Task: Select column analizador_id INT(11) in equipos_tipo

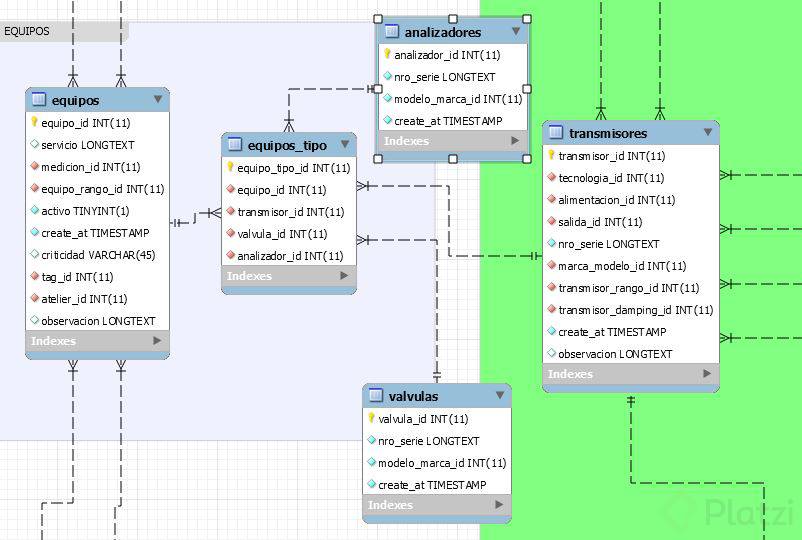Action: [289, 256]
